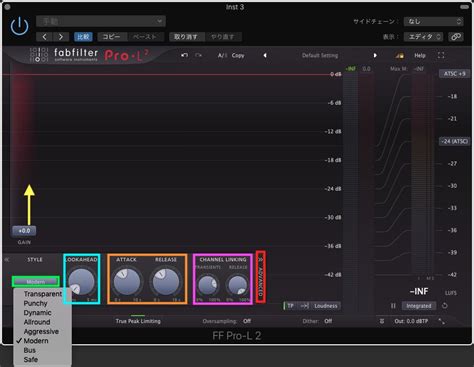Open the Help menu
474x367 pixels.
tap(420, 55)
